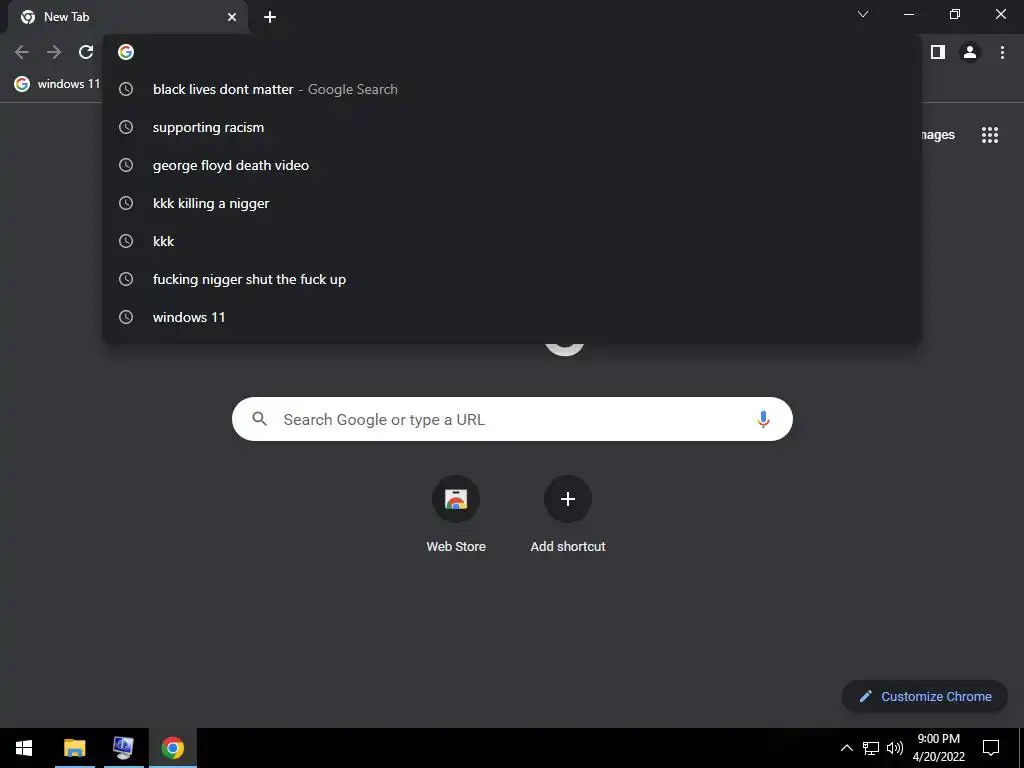Open the Google apps grid

point(990,135)
